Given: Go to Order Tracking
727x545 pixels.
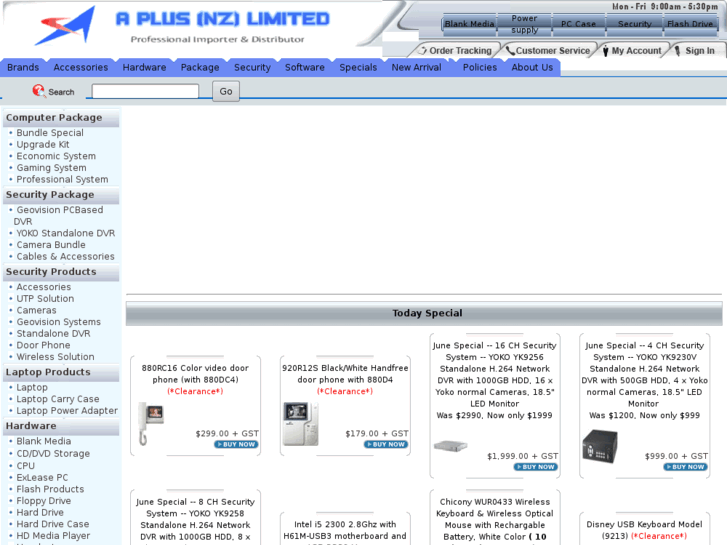Looking at the screenshot, I should (460, 51).
